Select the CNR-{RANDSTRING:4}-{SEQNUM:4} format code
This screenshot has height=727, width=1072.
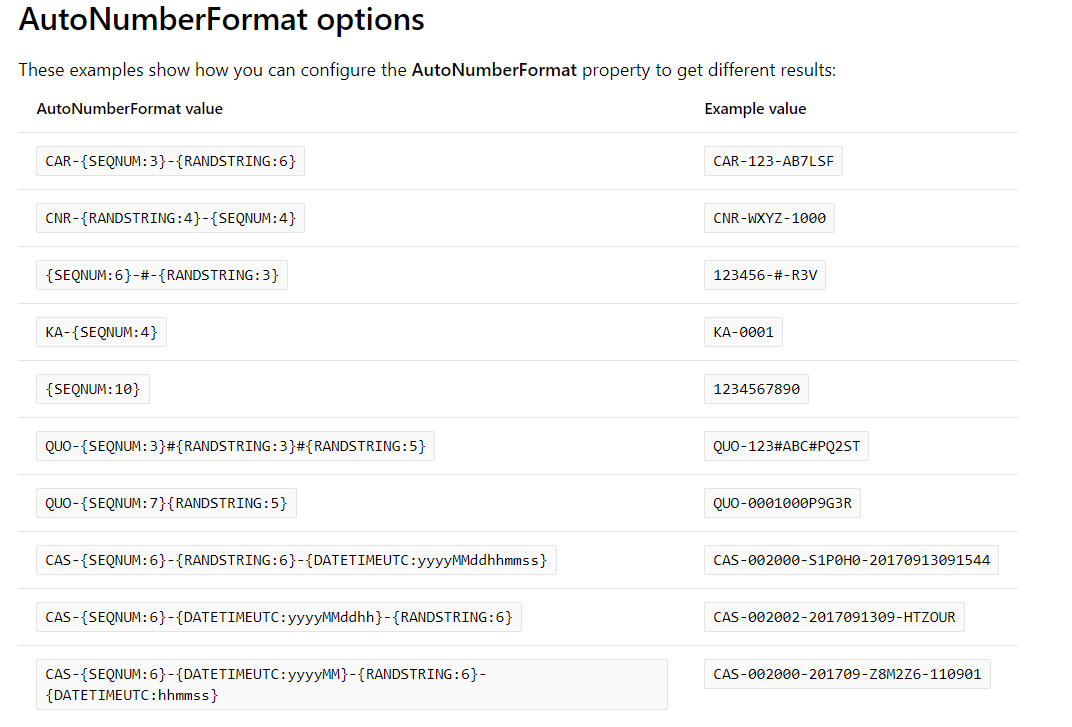(171, 218)
